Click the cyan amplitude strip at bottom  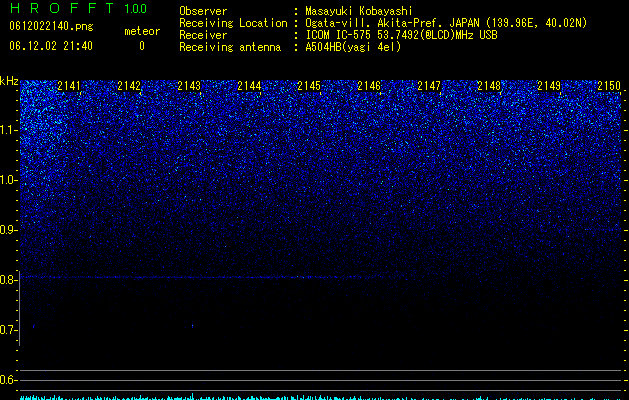click(321, 397)
